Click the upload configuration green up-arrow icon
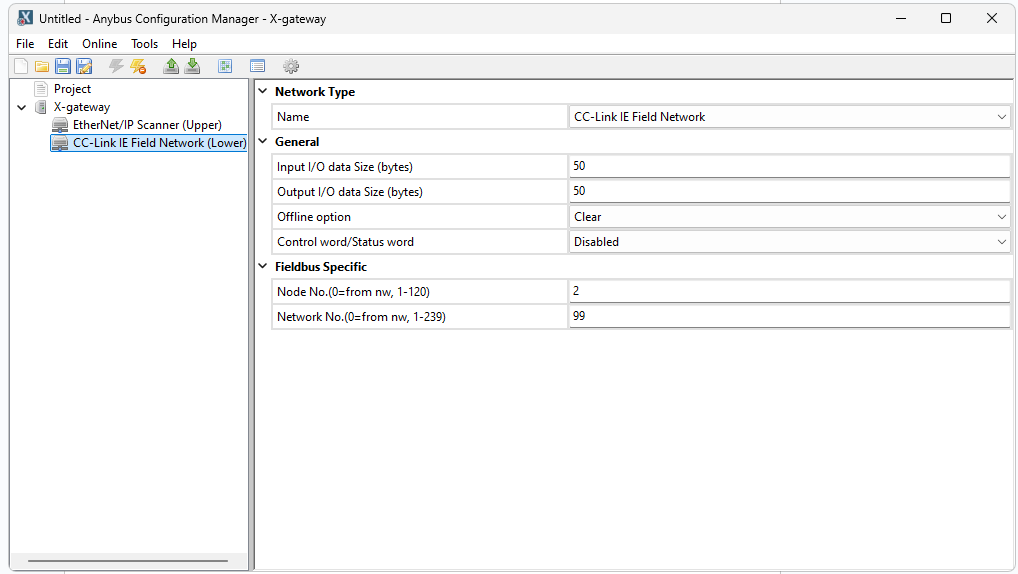1018x574 pixels. pos(171,66)
